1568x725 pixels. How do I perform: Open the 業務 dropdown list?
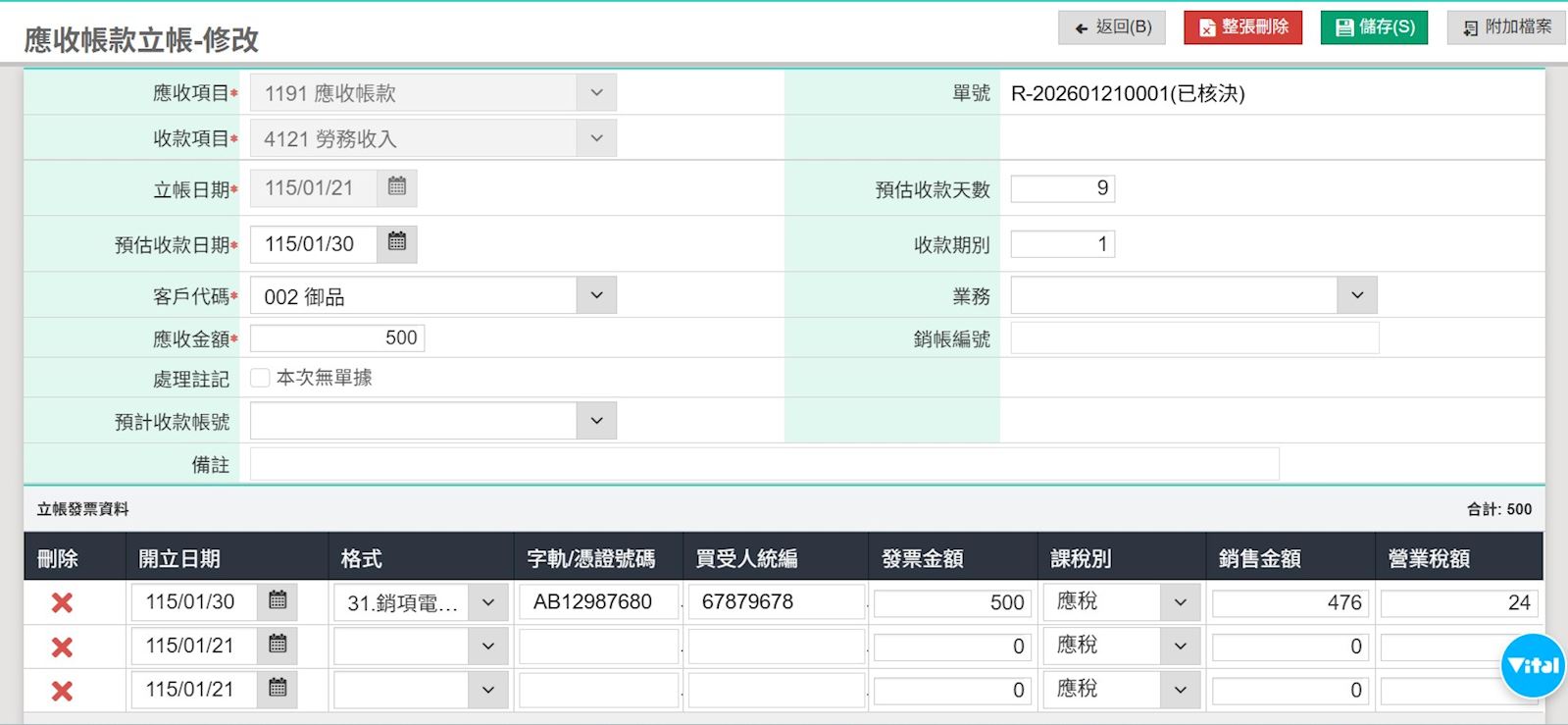(1357, 295)
